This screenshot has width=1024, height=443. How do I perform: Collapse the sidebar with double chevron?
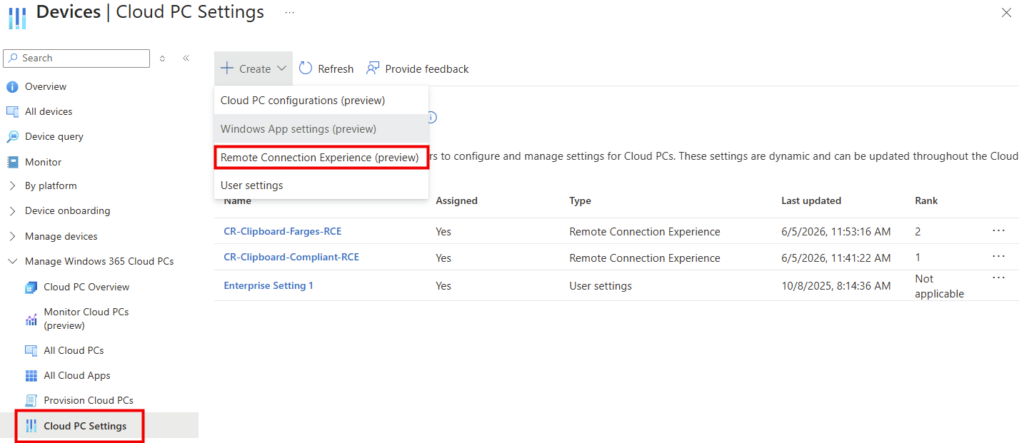(186, 58)
